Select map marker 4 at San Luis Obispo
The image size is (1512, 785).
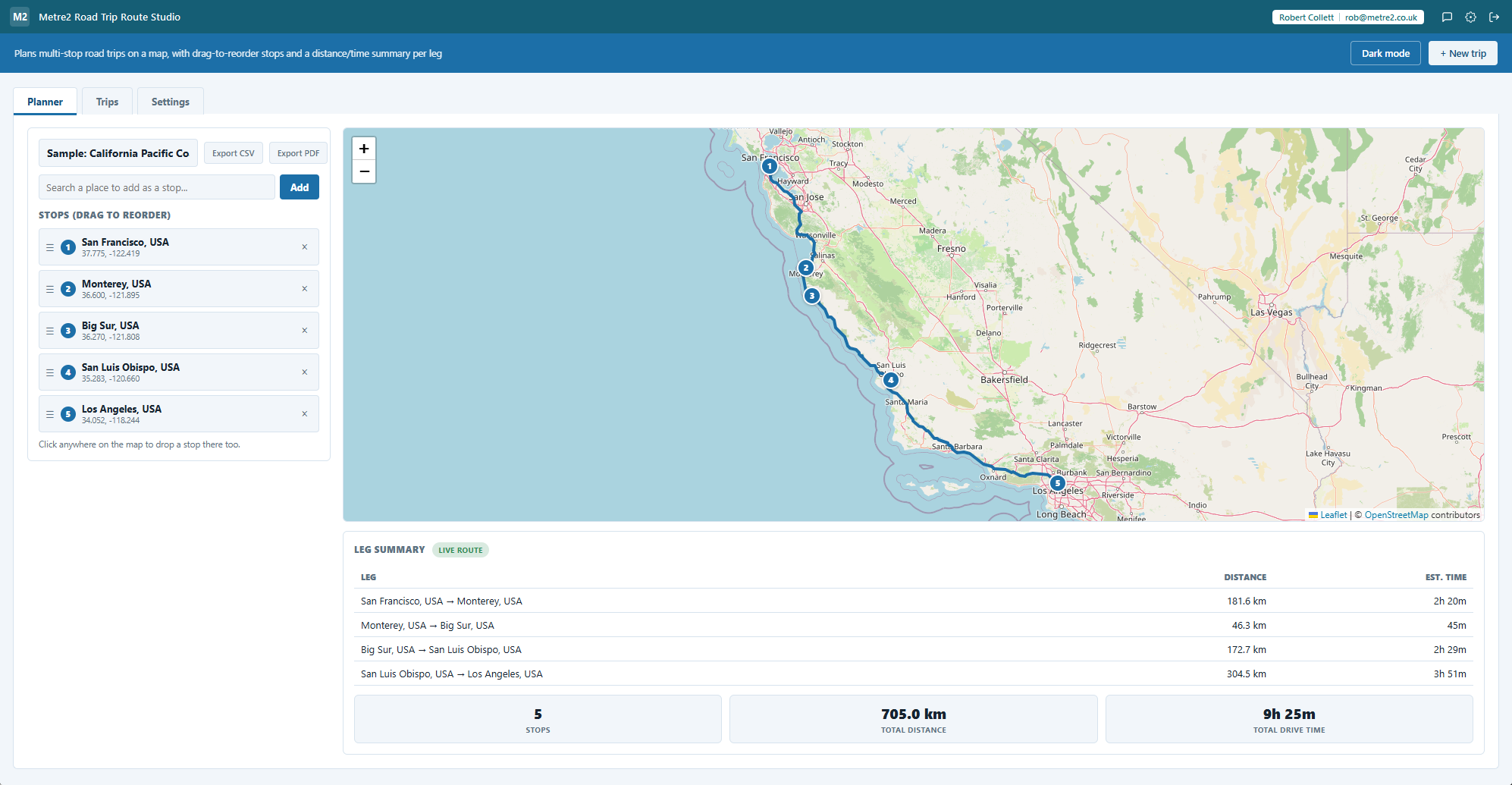coord(891,379)
